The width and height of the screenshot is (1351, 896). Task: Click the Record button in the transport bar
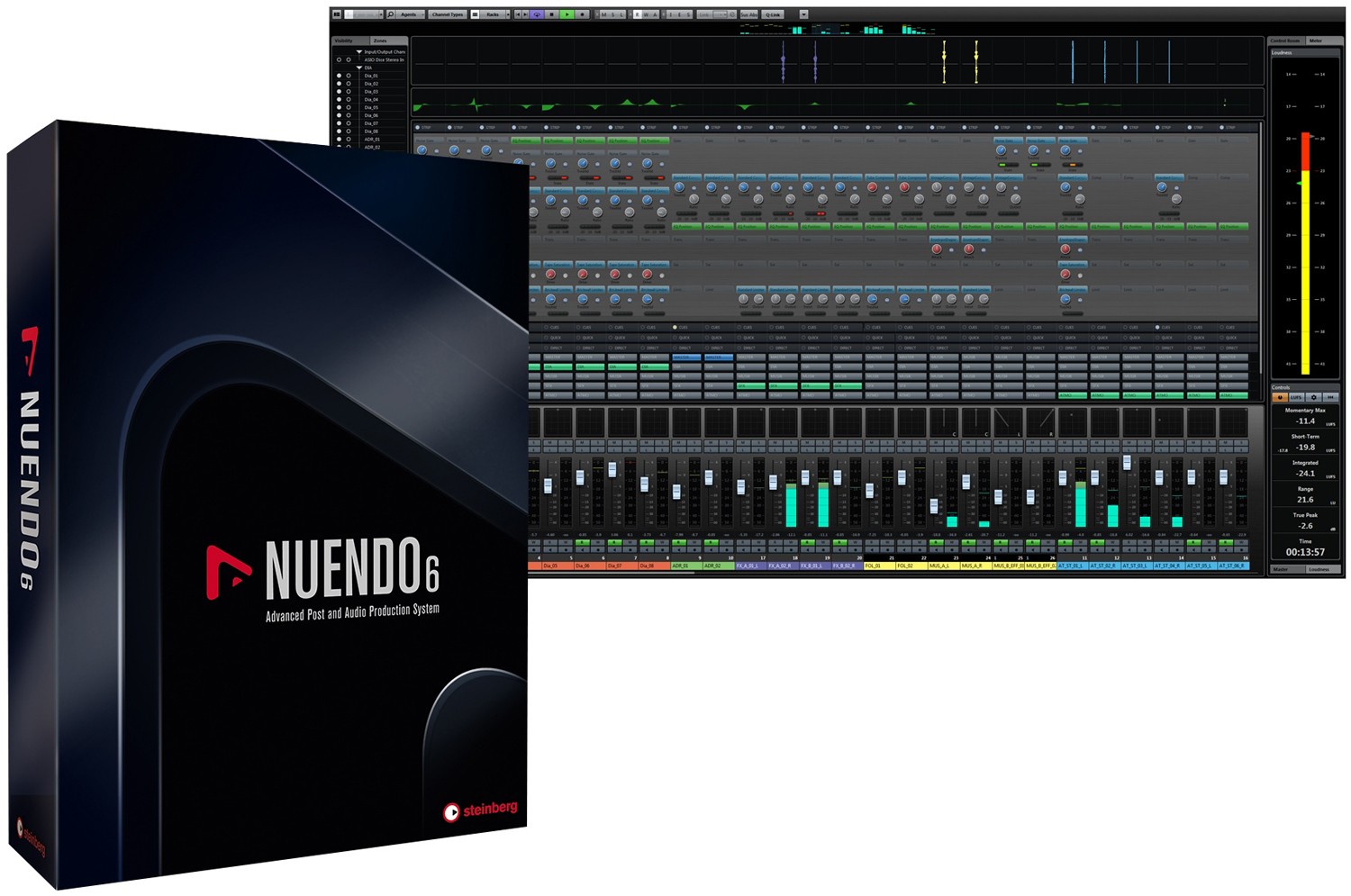coord(583,14)
